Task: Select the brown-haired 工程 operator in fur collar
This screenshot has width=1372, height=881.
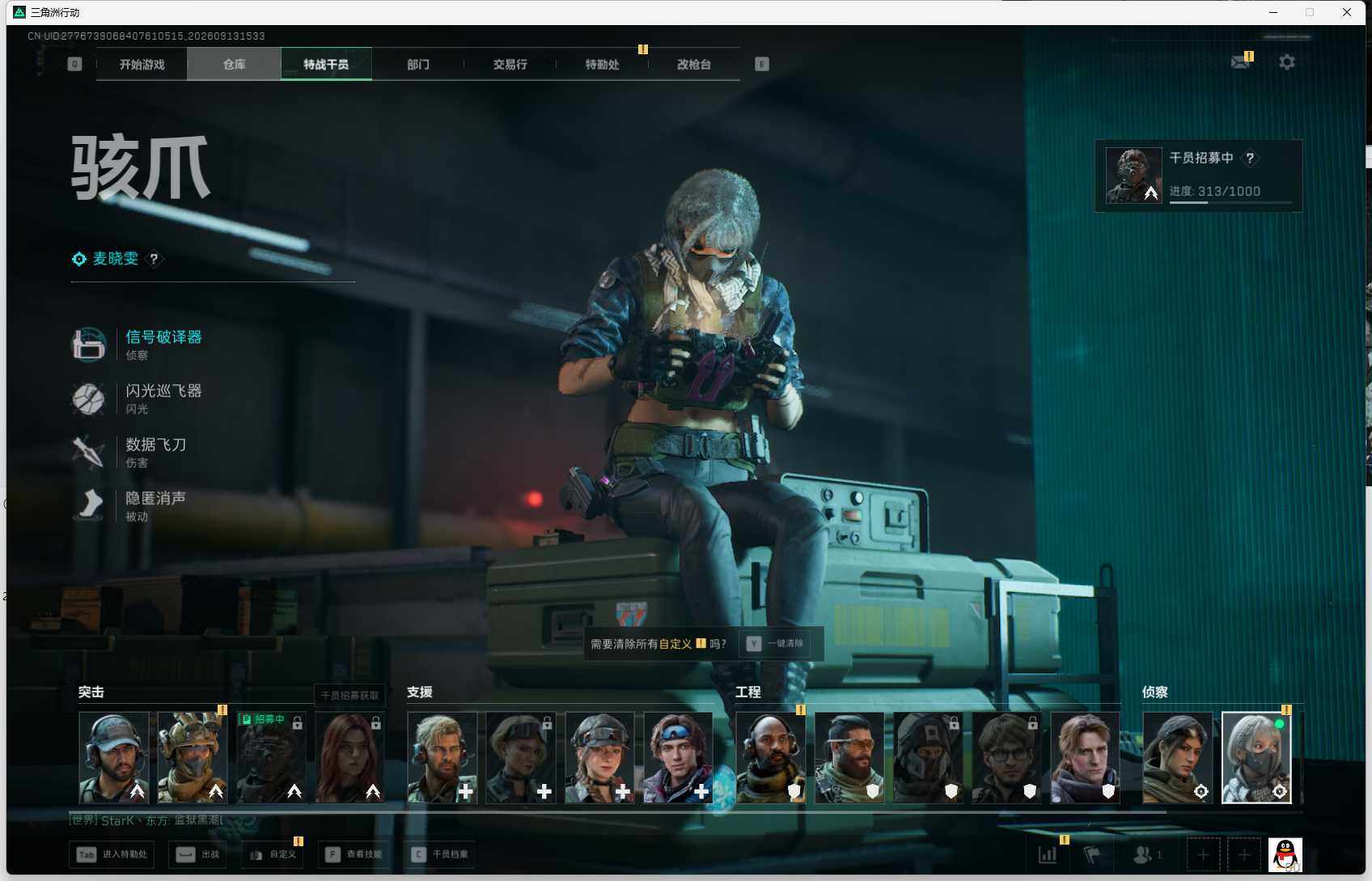Action: click(1085, 757)
